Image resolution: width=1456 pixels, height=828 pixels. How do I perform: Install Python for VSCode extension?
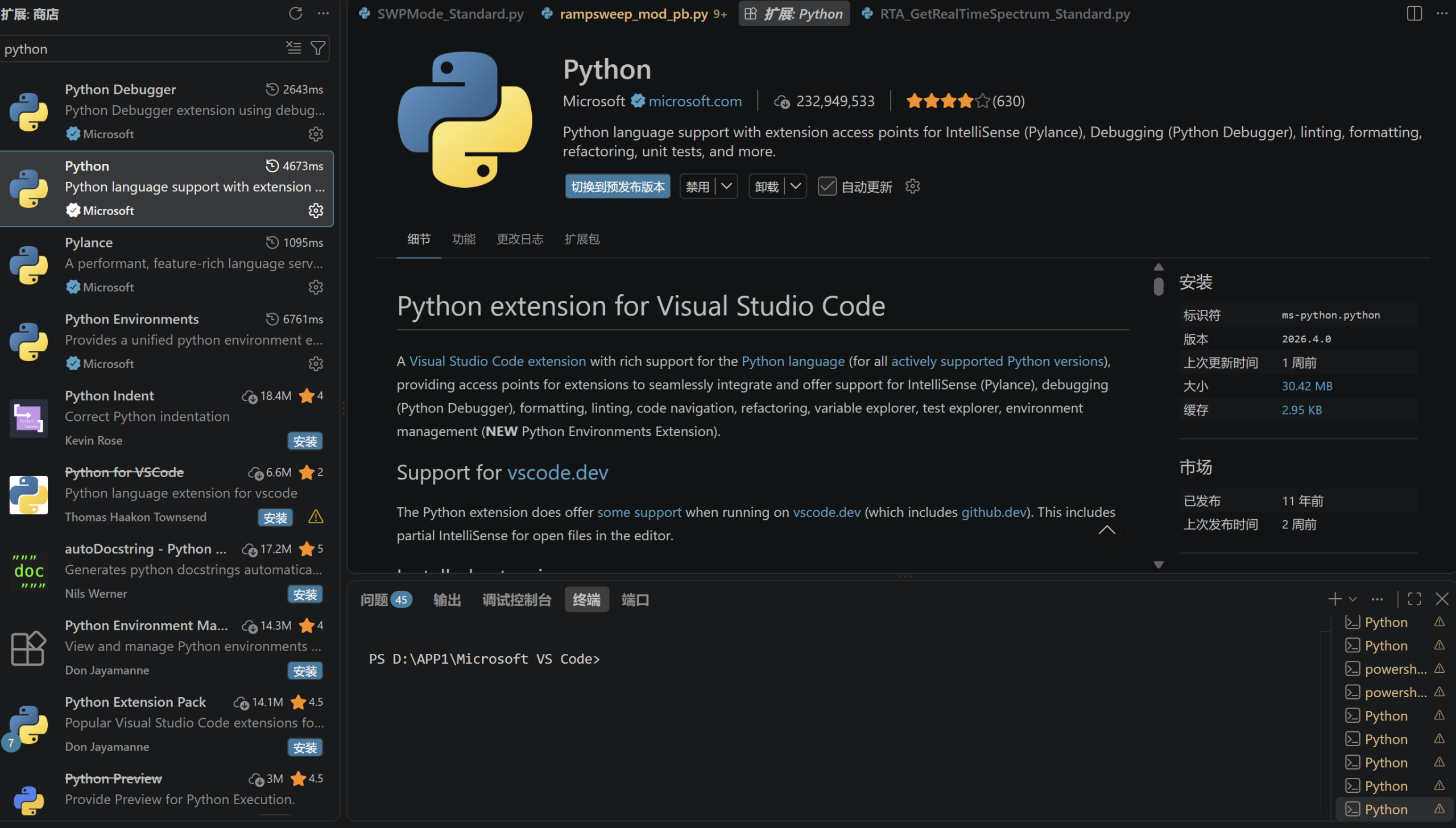pyautogui.click(x=275, y=517)
